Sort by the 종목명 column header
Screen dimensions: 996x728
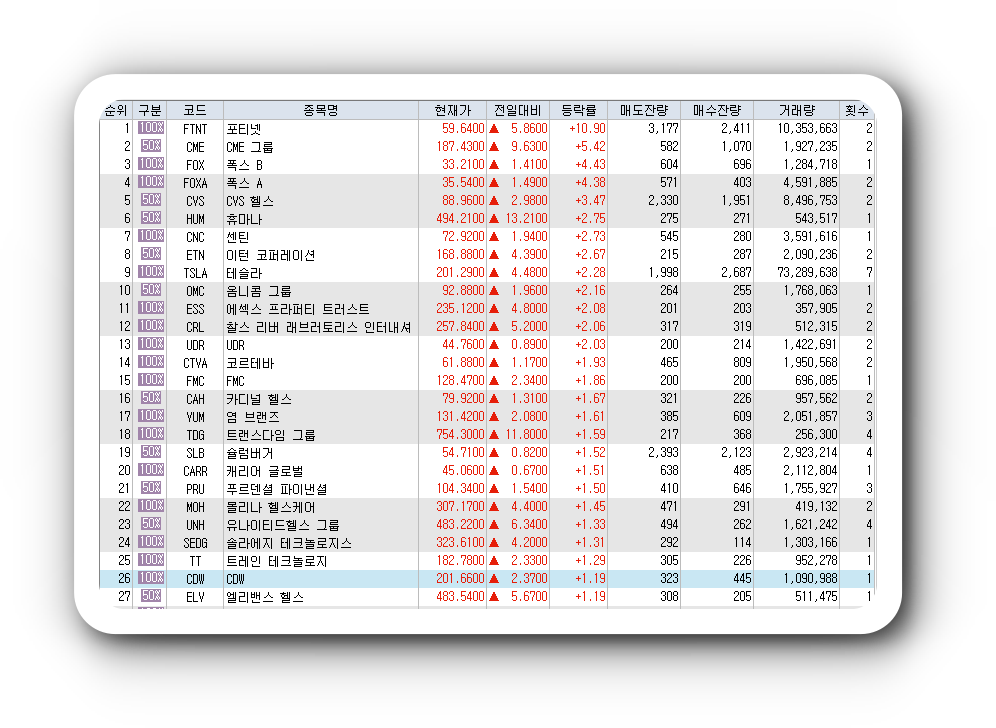pyautogui.click(x=321, y=111)
